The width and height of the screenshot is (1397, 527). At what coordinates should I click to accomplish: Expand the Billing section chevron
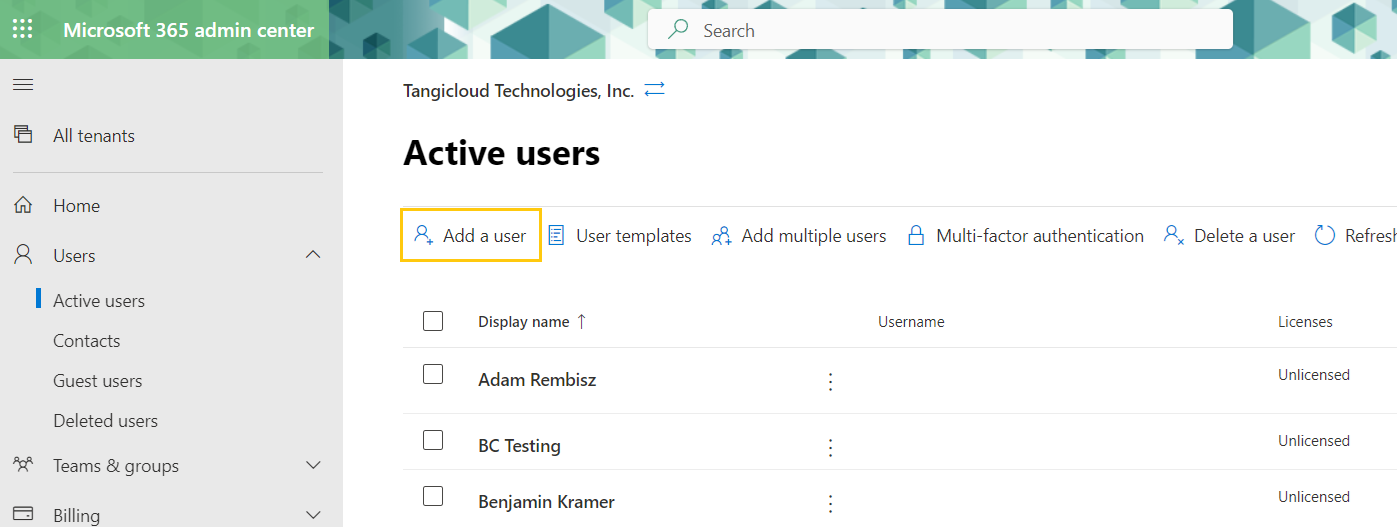313,515
